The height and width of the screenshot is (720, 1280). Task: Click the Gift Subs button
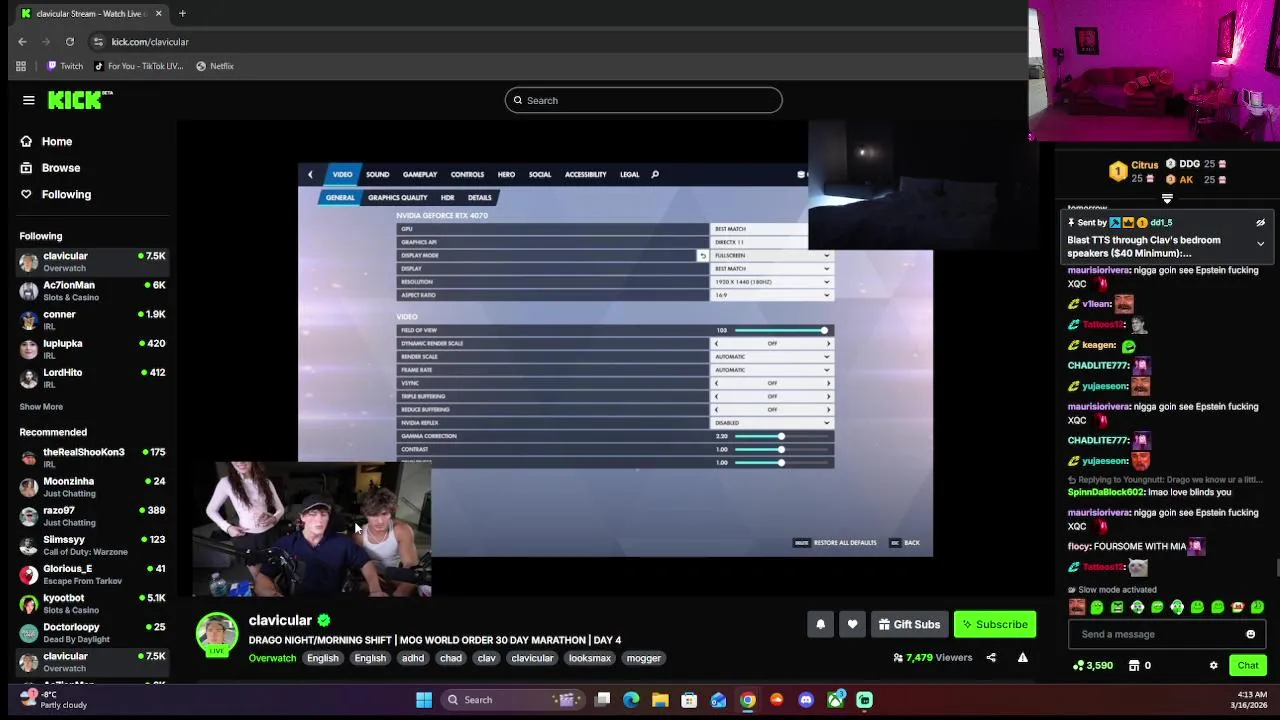point(909,624)
